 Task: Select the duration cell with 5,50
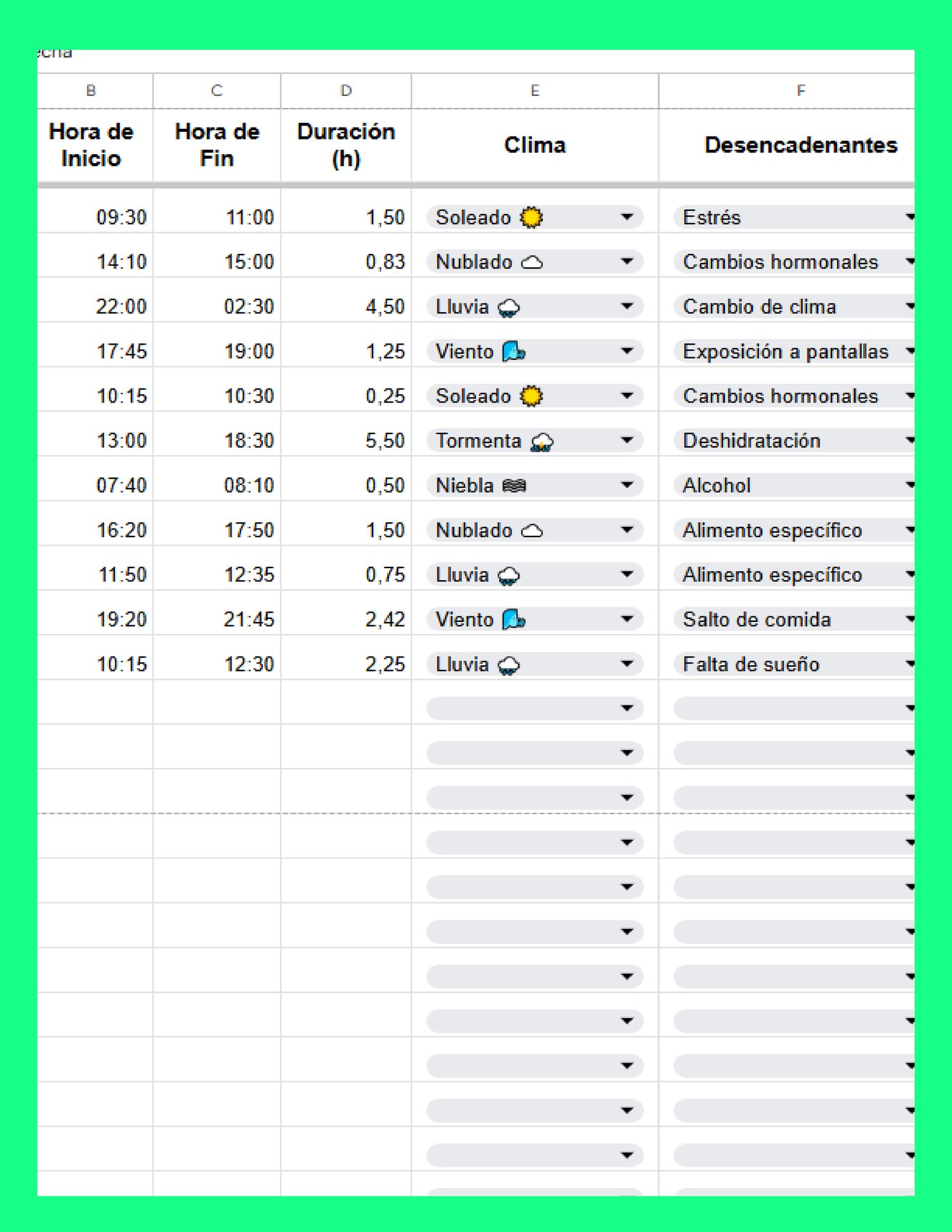[346, 440]
